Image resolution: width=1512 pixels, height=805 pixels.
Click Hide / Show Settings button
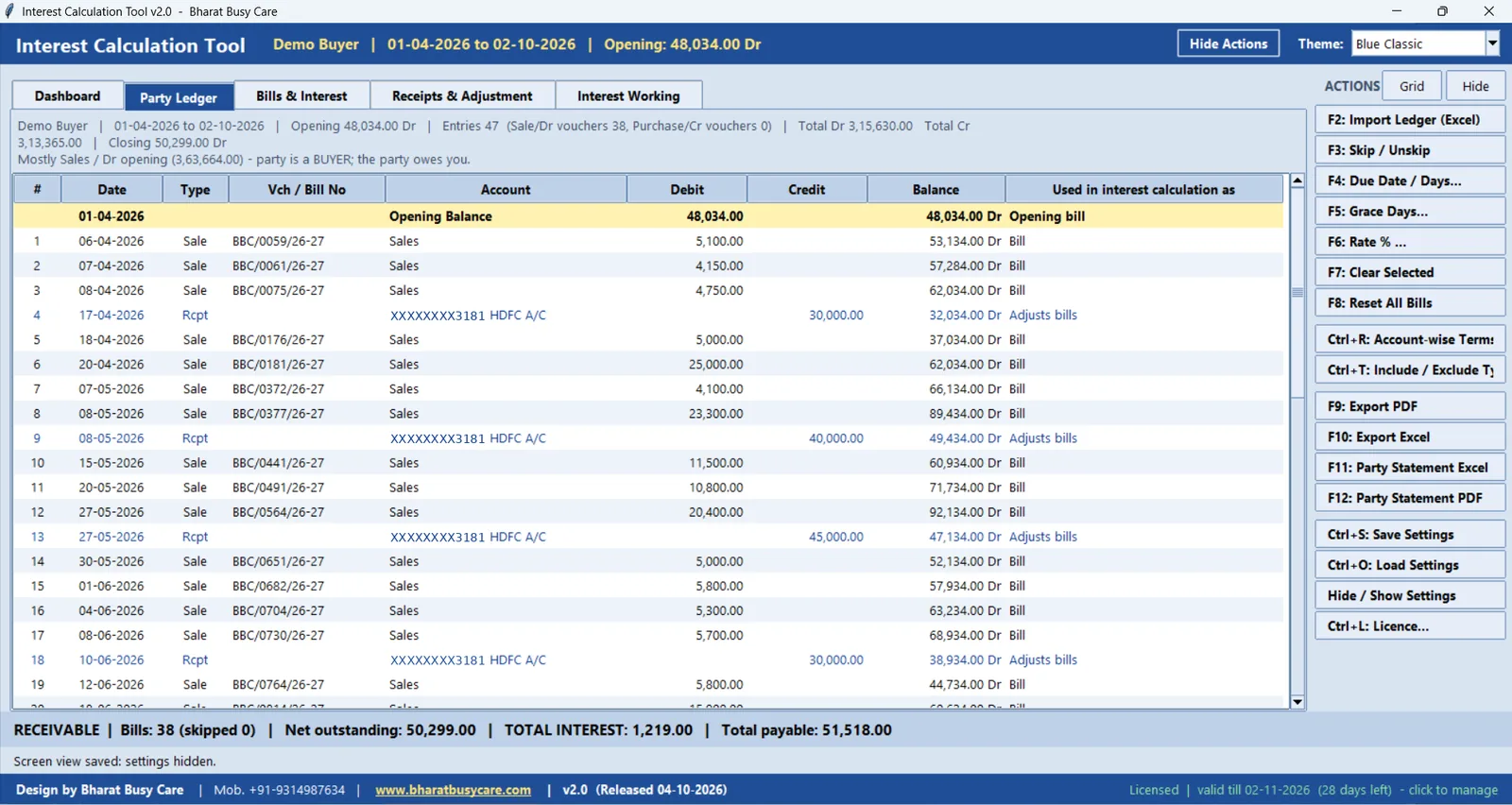(x=1410, y=595)
